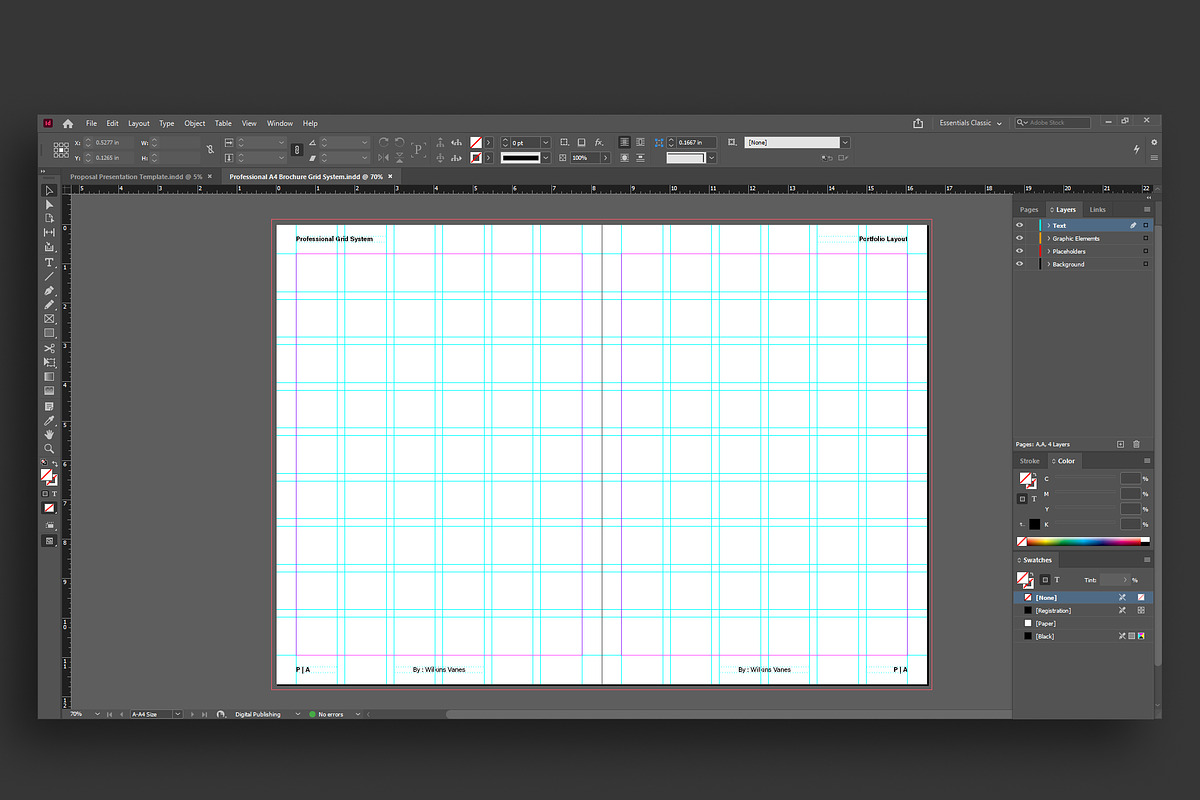1200x800 pixels.
Task: Click the Control panel gear icon
Action: pos(1155,143)
